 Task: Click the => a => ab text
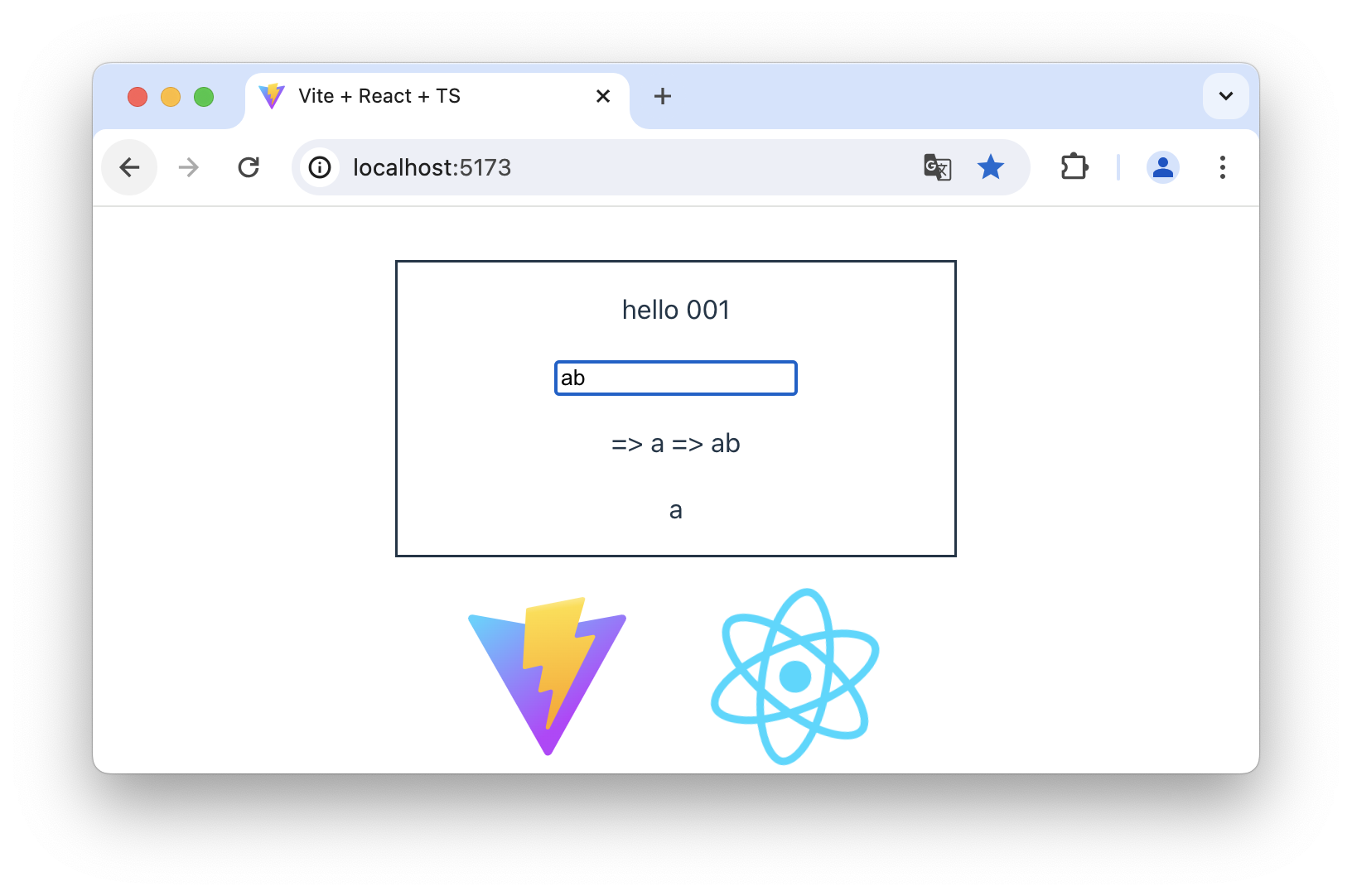click(676, 444)
